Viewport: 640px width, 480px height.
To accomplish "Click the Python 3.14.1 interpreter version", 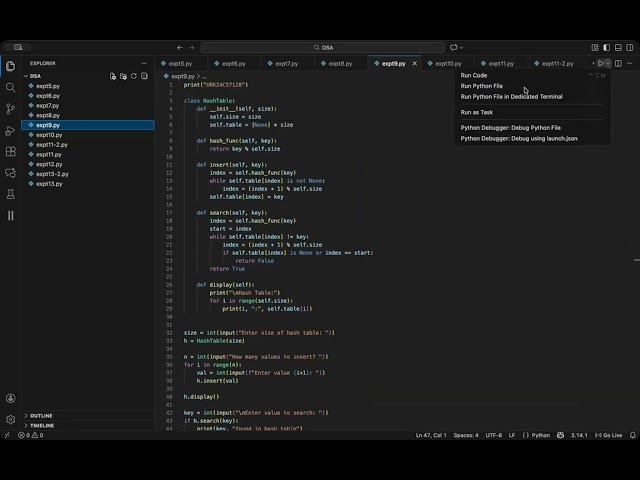I will (x=579, y=435).
